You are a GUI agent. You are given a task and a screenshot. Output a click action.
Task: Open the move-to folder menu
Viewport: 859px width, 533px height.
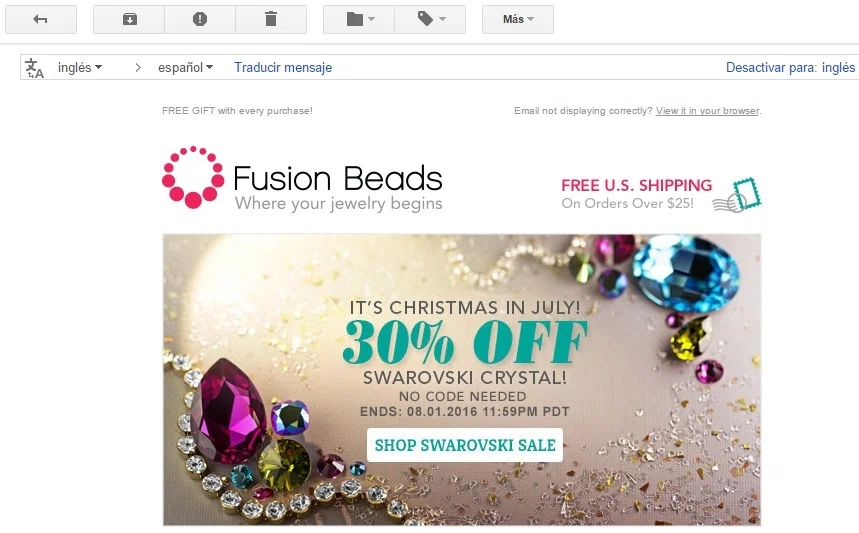point(359,20)
